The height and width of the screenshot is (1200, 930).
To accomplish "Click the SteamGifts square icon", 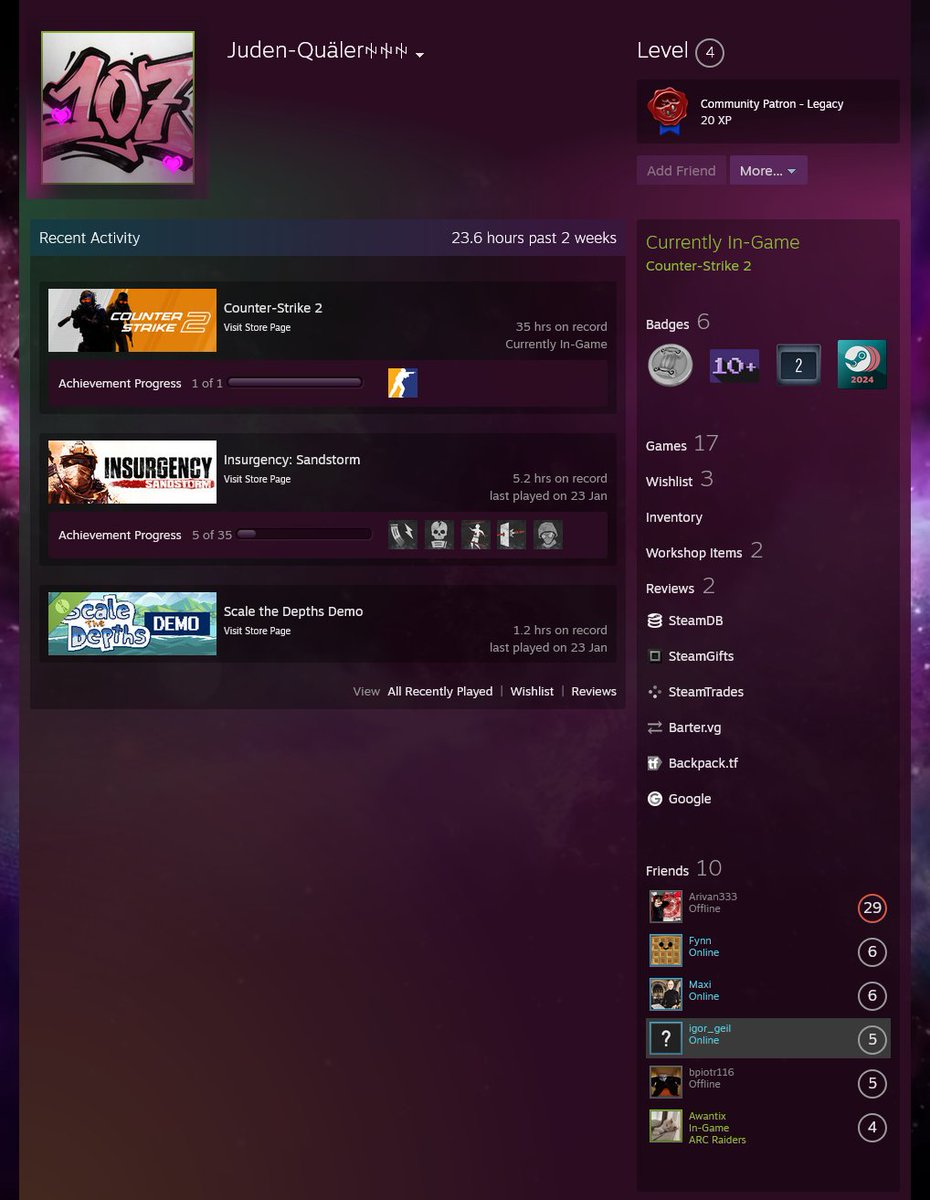I will coord(655,656).
